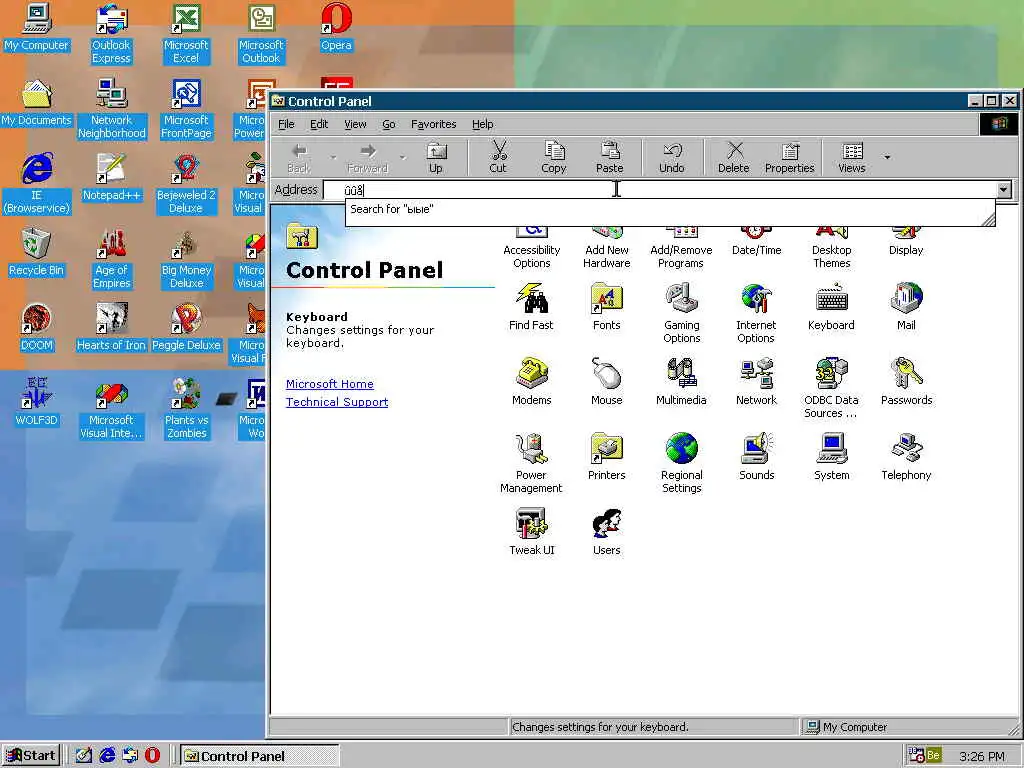Viewport: 1024px width, 768px height.
Task: Select the DOOM desktop shortcut
Action: 36,328
